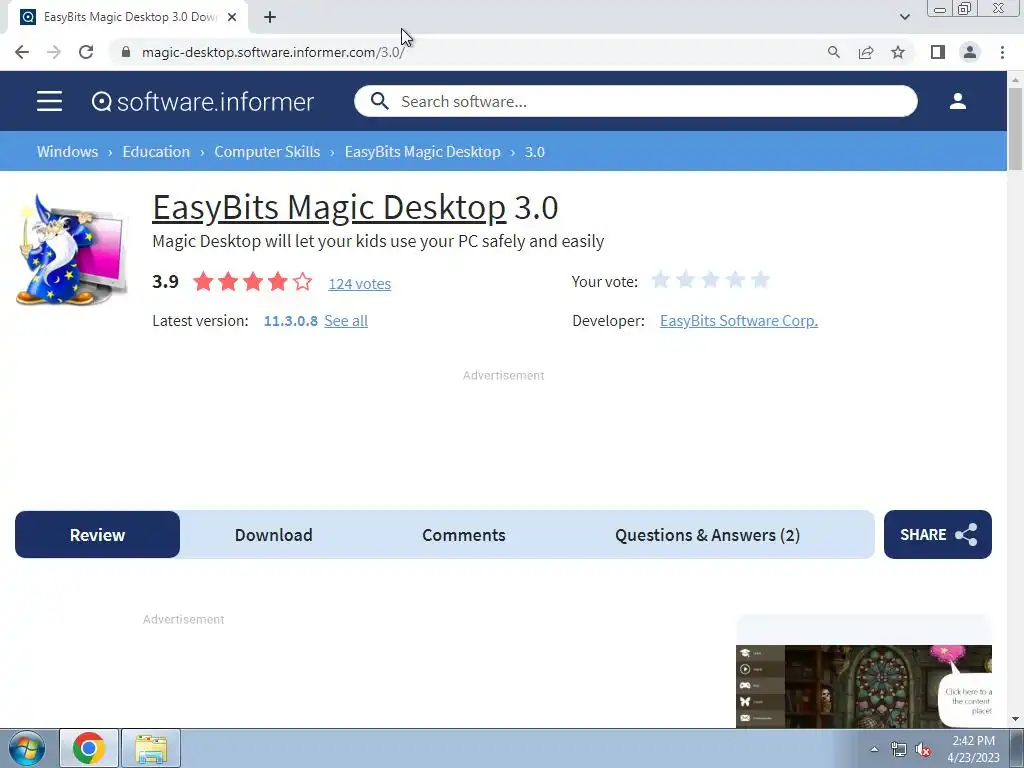
Task: Open a new tab with the plus icon
Action: click(x=270, y=17)
